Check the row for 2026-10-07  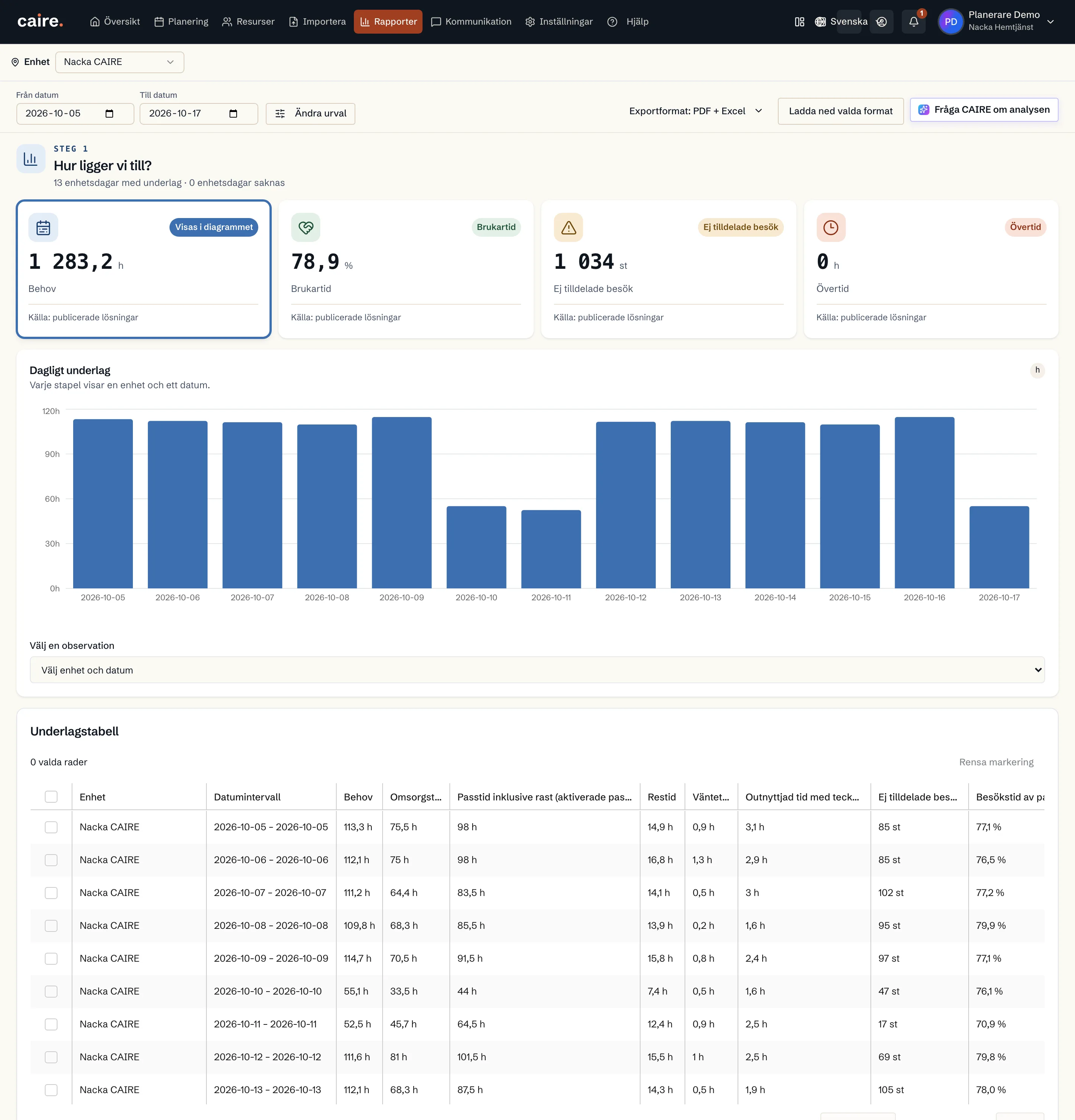pos(52,893)
